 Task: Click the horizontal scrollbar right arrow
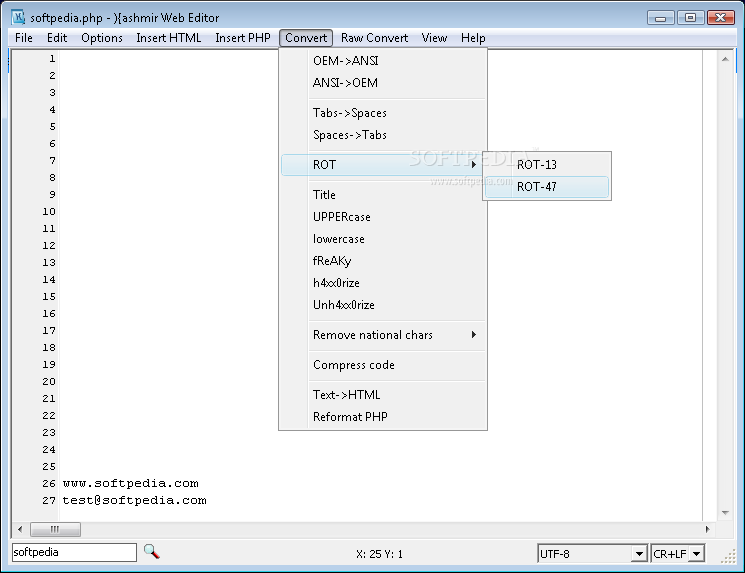(x=707, y=529)
